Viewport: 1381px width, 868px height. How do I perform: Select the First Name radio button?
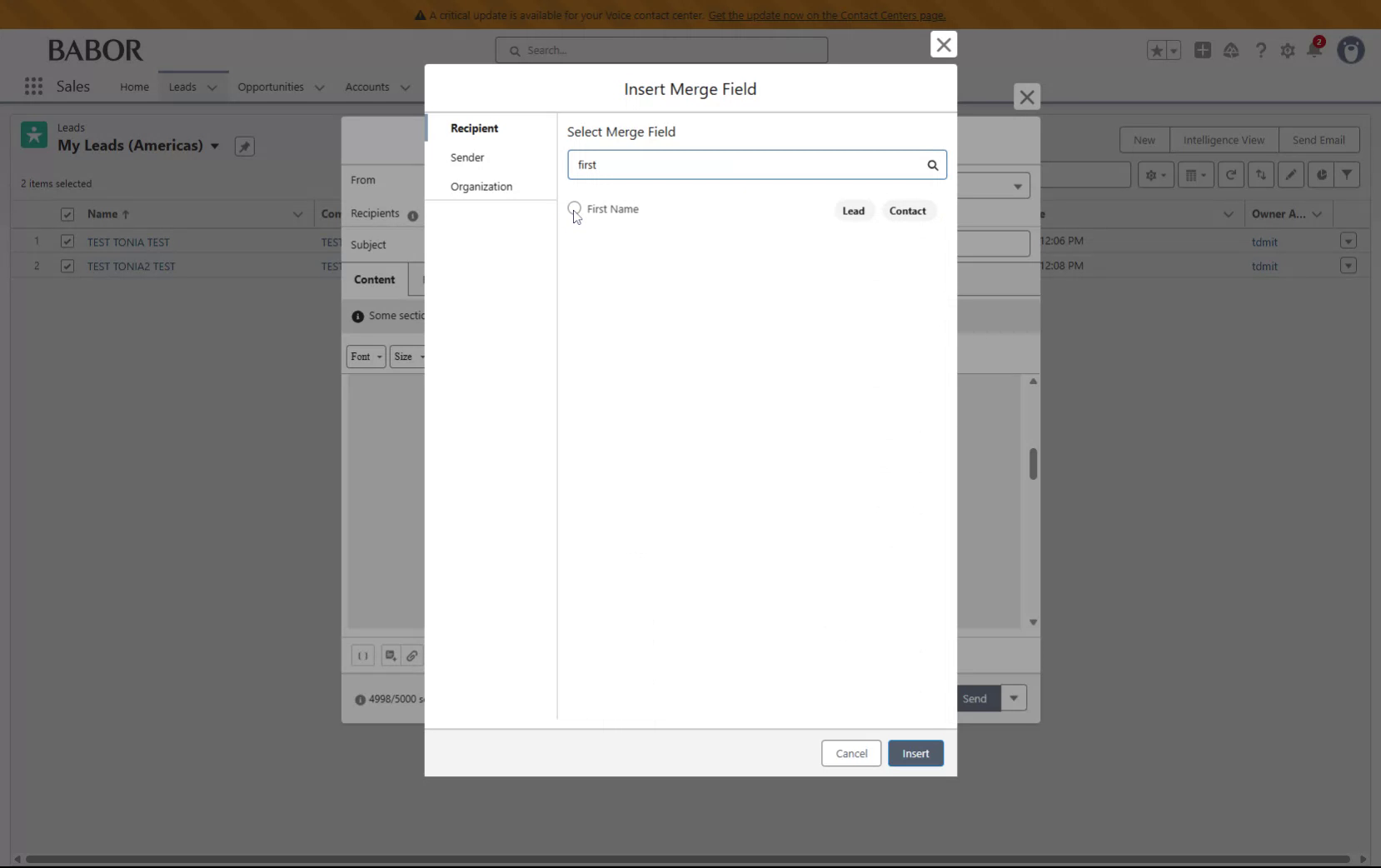[575, 209]
